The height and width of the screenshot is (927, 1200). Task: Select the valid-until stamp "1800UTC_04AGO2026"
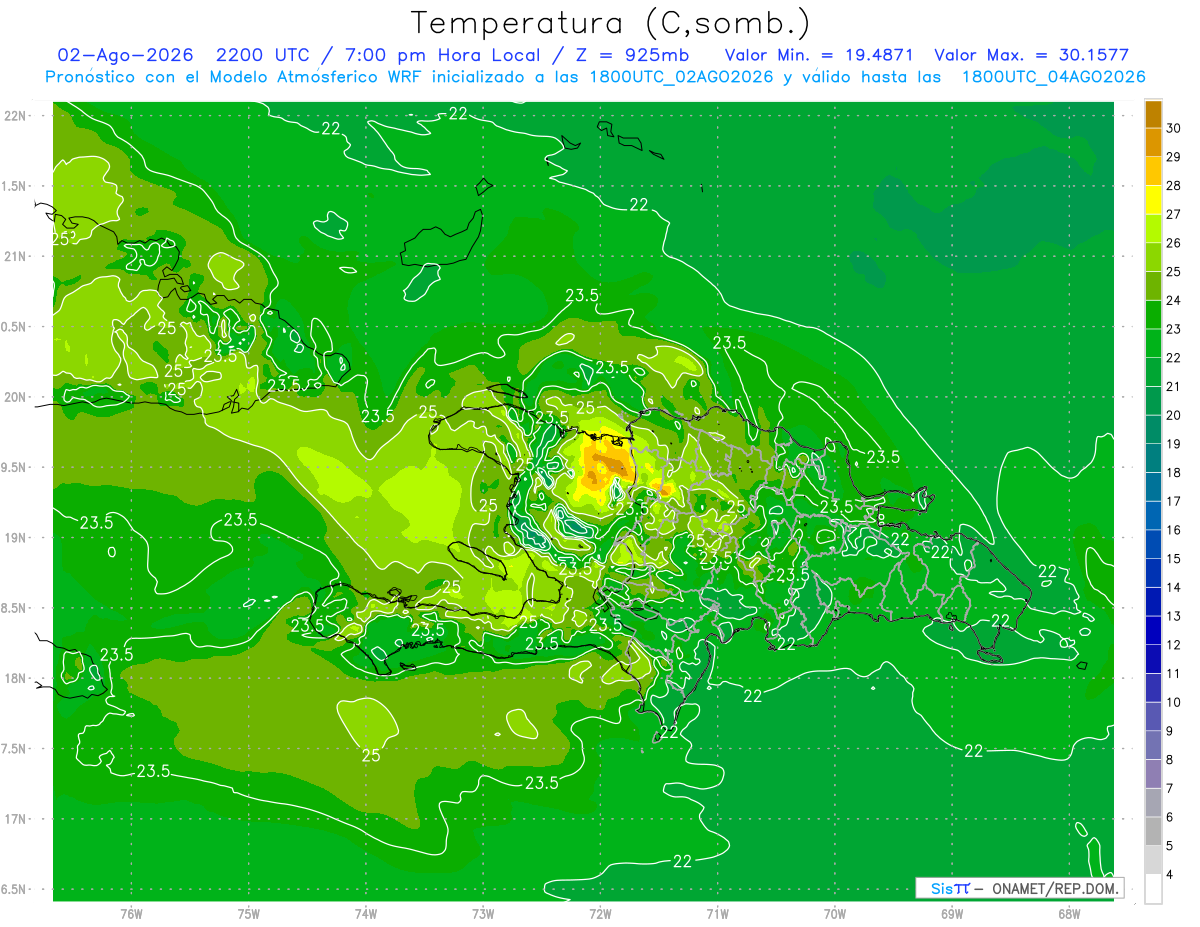[x=1053, y=77]
